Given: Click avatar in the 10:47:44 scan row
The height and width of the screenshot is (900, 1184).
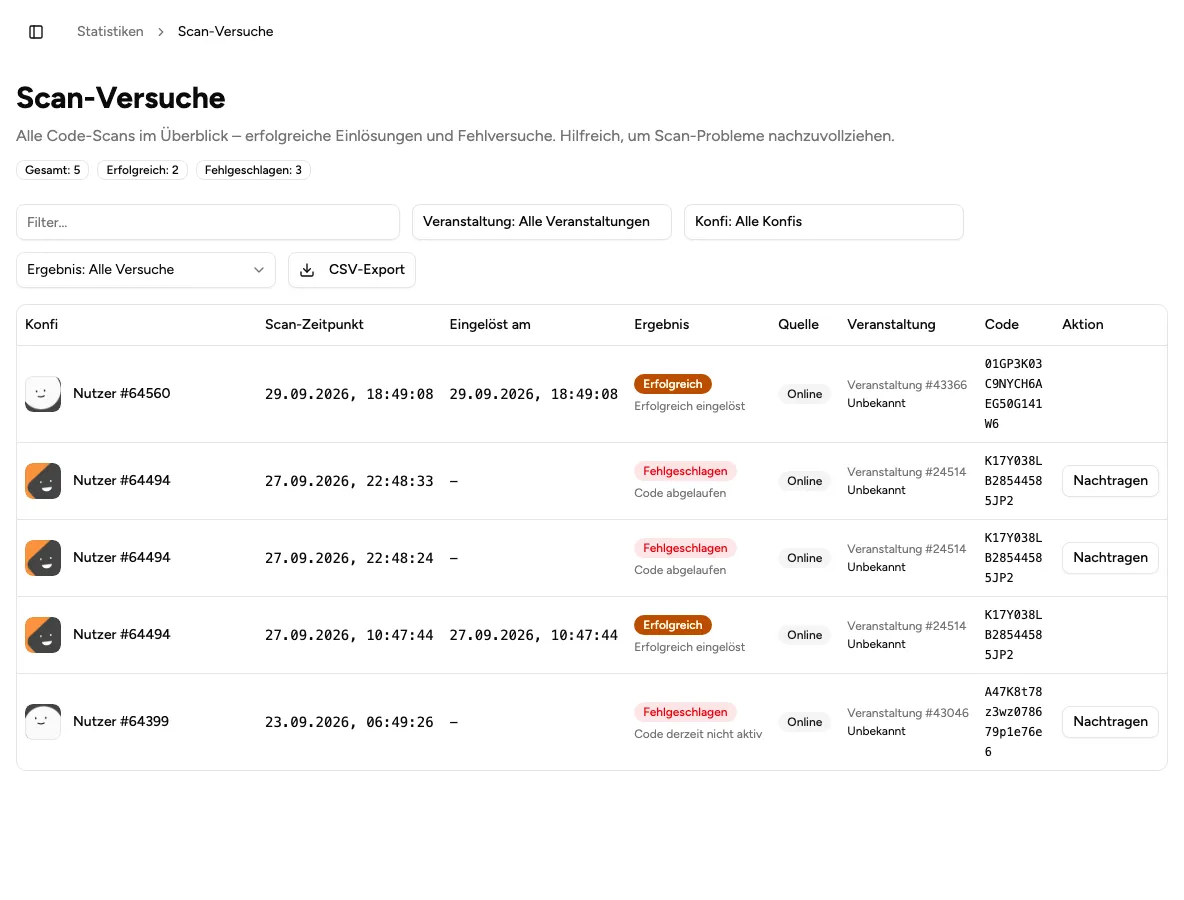Looking at the screenshot, I should point(43,635).
